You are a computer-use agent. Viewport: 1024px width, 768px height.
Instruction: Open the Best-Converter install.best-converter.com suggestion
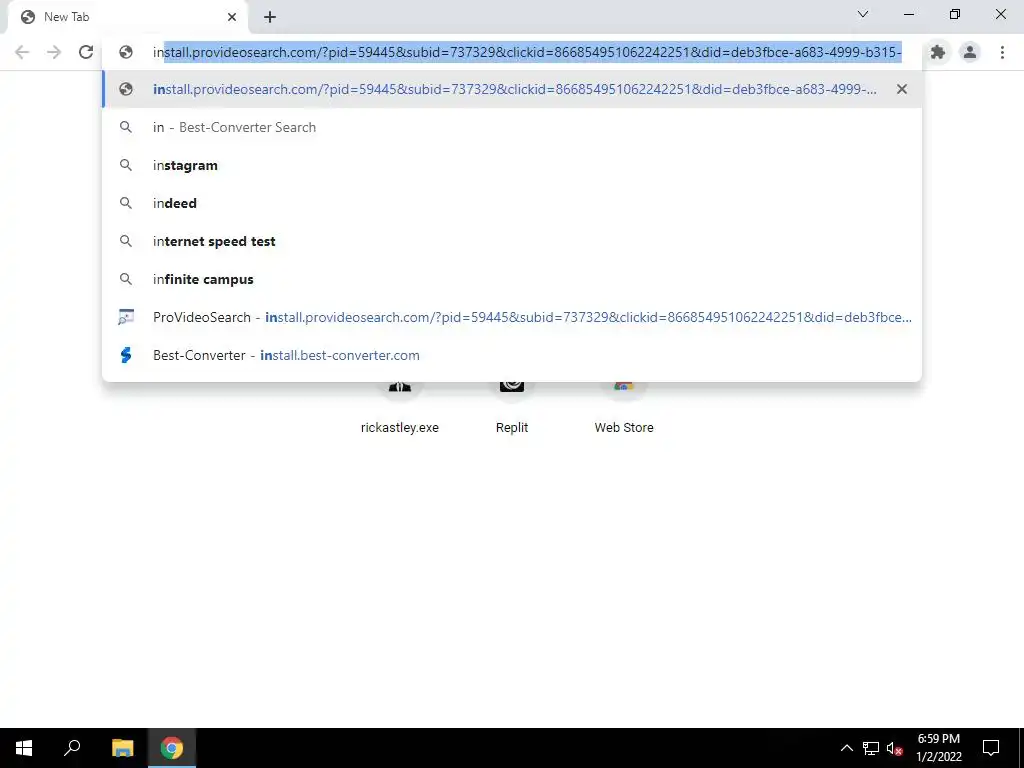[512, 355]
